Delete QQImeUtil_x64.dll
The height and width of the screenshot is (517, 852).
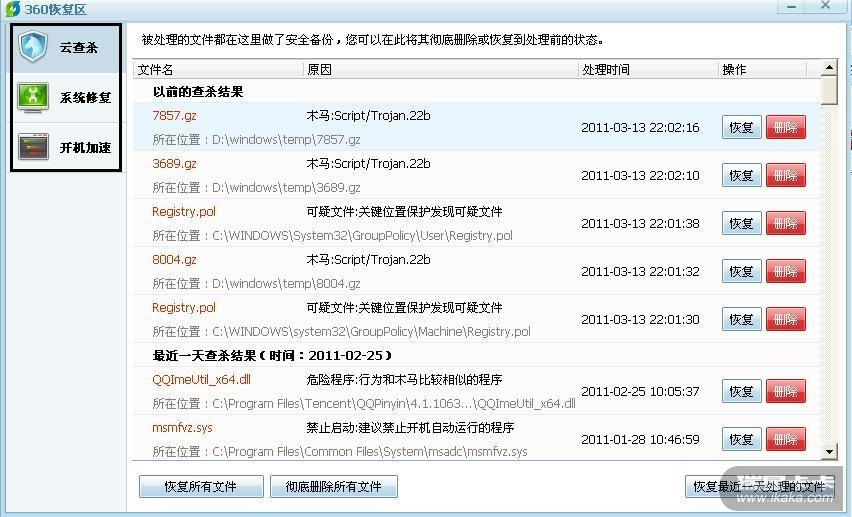(x=786, y=391)
